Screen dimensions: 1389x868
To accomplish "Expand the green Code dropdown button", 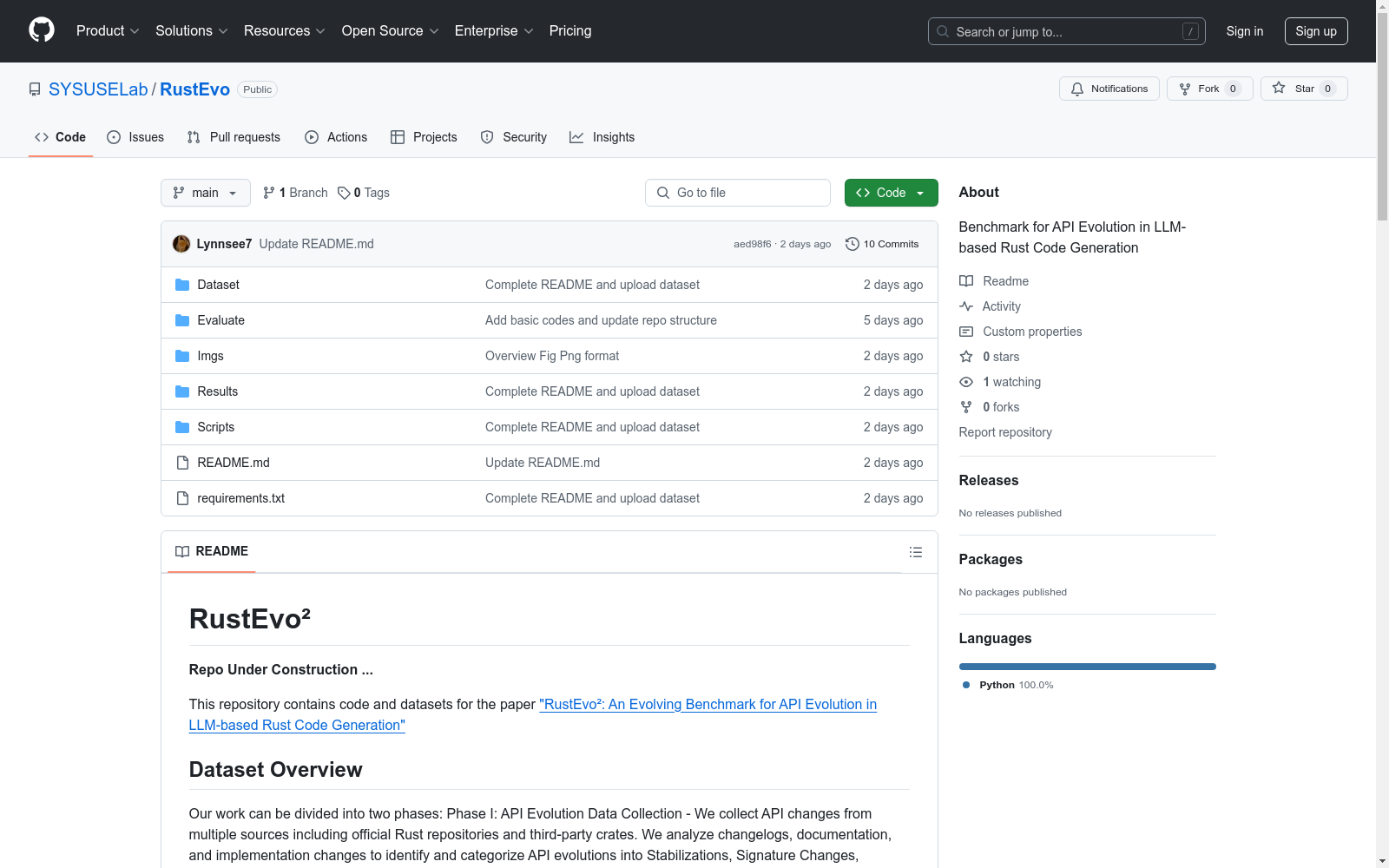I will click(891, 193).
